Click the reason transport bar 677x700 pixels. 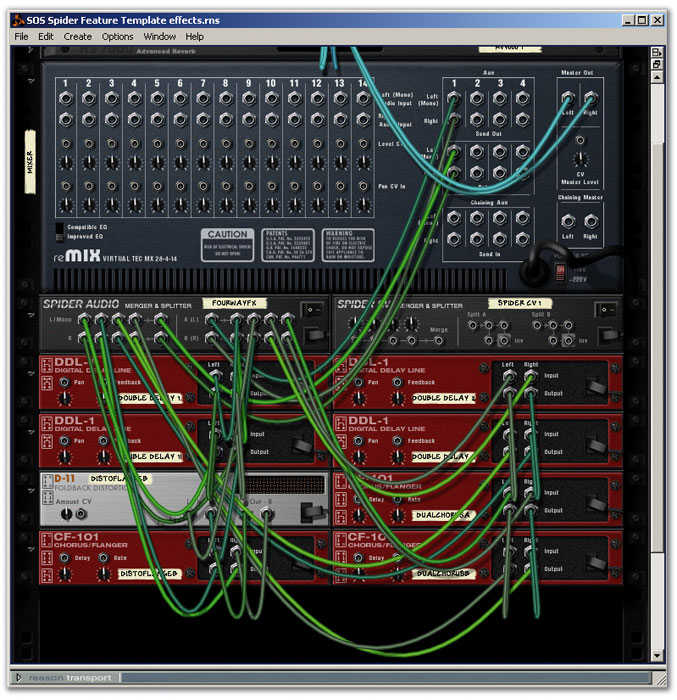tap(338, 678)
